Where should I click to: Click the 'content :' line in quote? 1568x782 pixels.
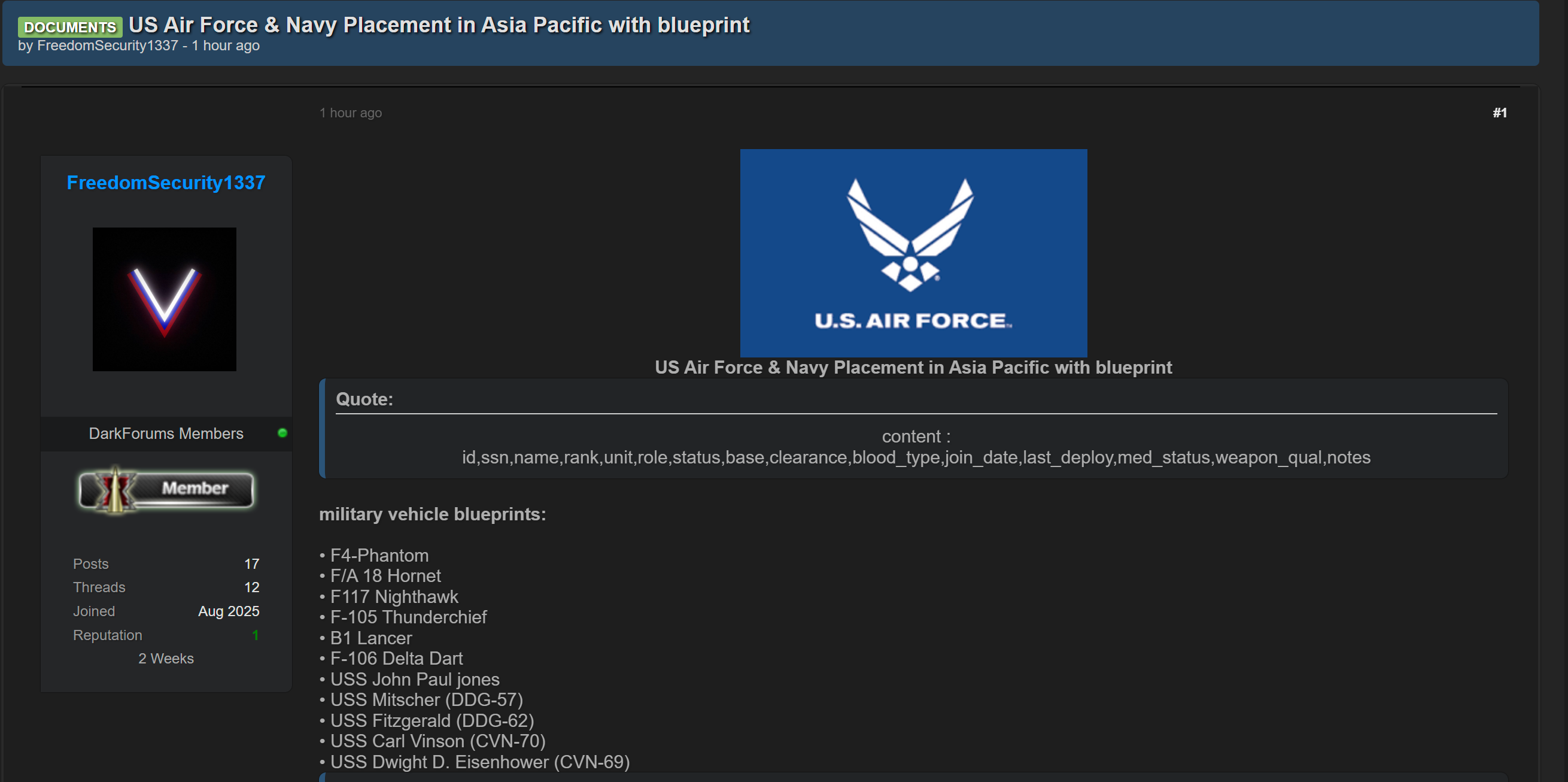pyautogui.click(x=916, y=437)
